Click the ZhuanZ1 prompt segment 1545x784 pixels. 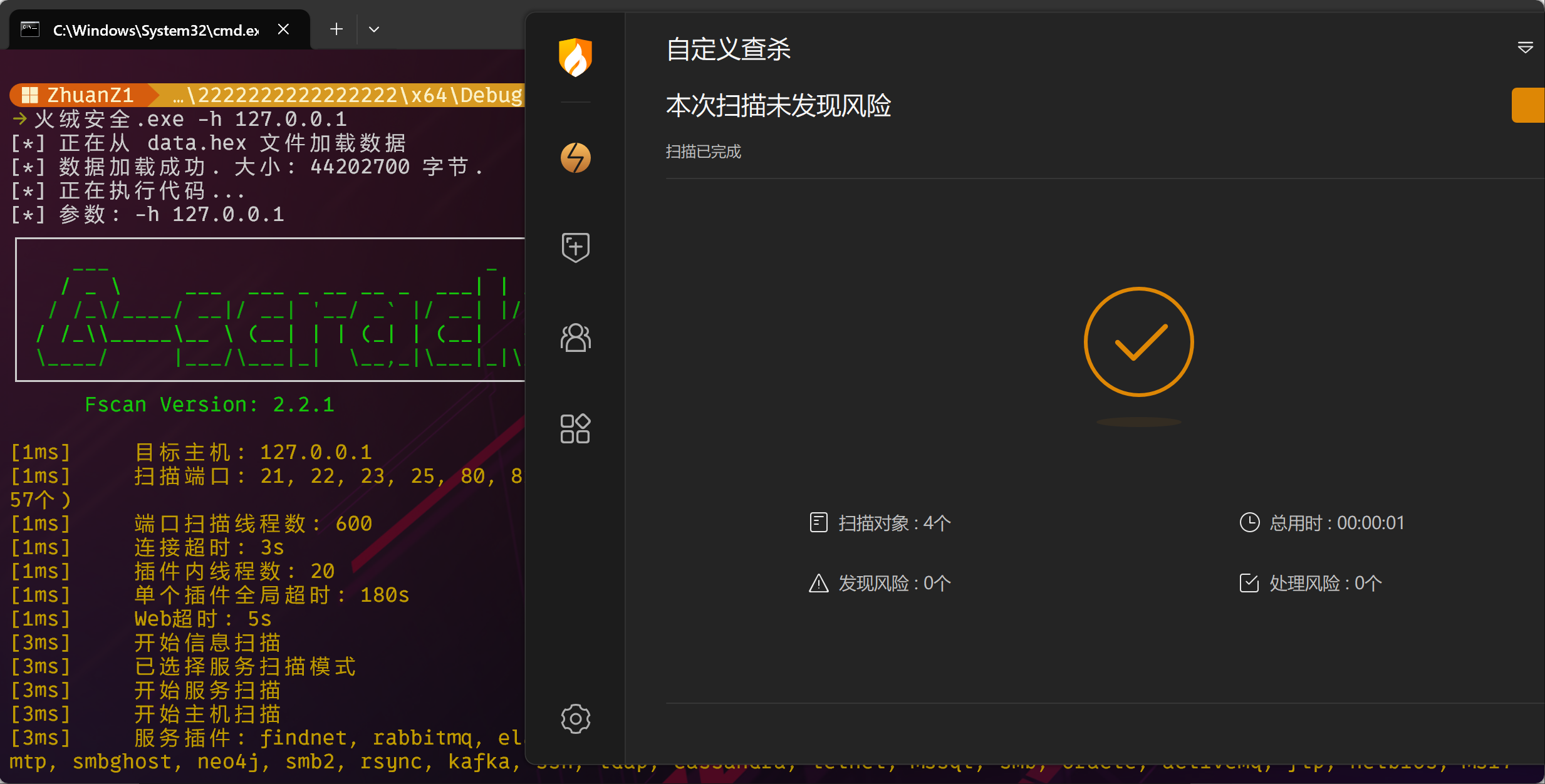pyautogui.click(x=81, y=95)
